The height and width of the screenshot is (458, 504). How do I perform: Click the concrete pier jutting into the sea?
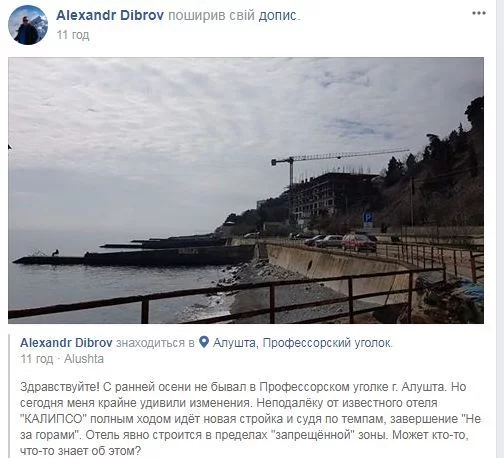(x=133, y=257)
